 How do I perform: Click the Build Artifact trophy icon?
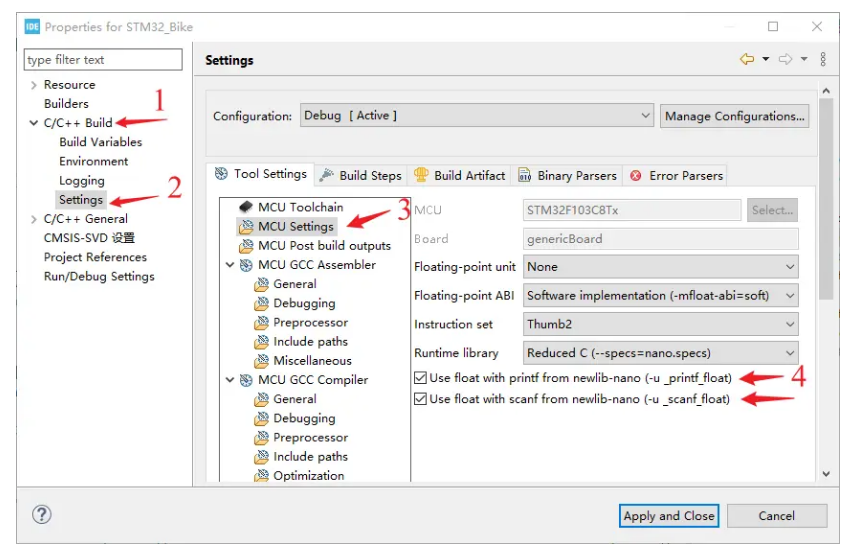(x=421, y=175)
